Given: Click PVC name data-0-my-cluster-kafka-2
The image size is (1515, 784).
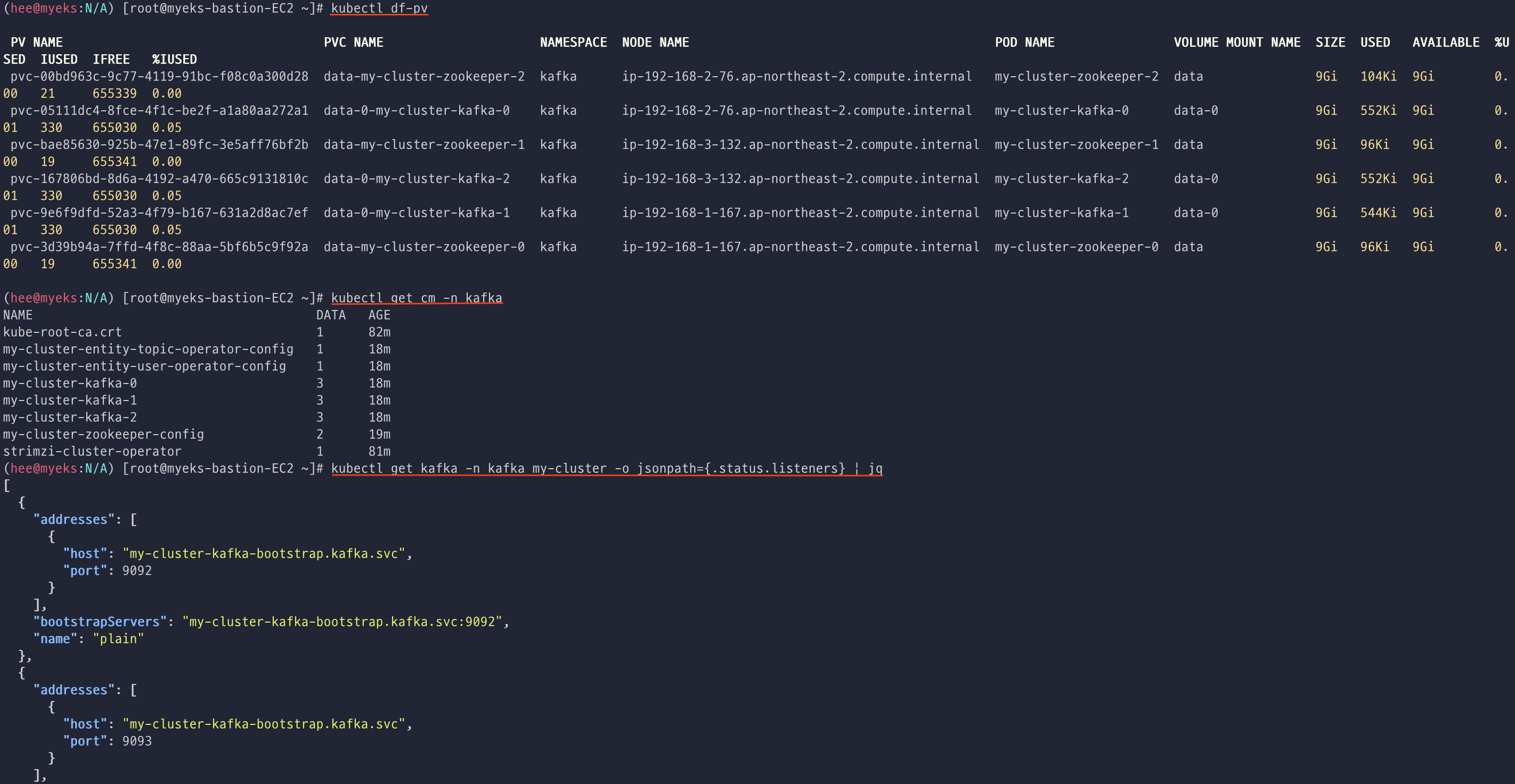Looking at the screenshot, I should 417,179.
